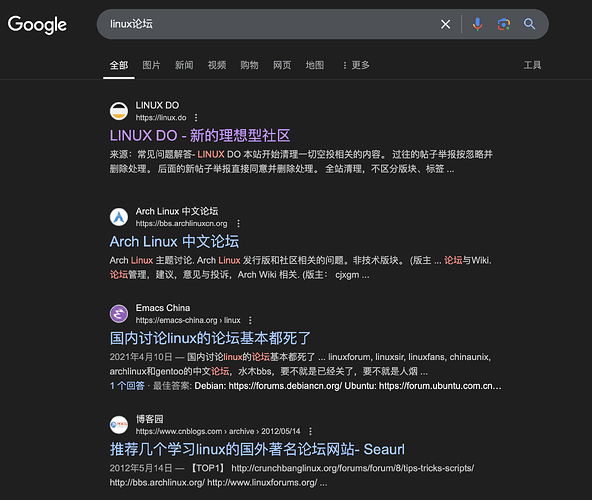Image resolution: width=592 pixels, height=500 pixels.
Task: Click the cnblogs.com archive 2012/05/14 URL
Action: 218,431
